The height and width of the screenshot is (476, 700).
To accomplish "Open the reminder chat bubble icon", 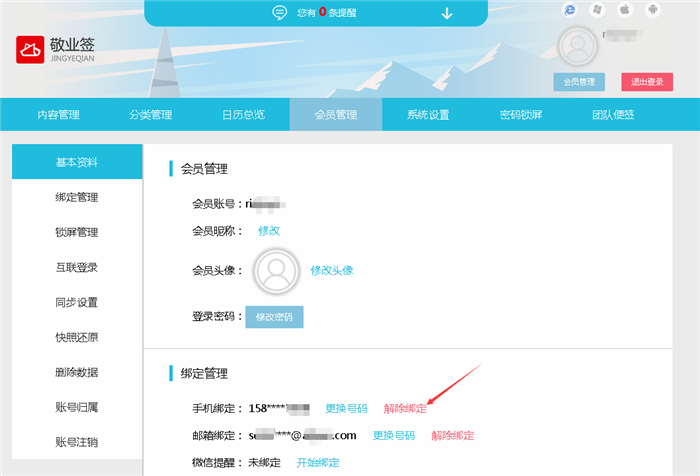I will [279, 13].
